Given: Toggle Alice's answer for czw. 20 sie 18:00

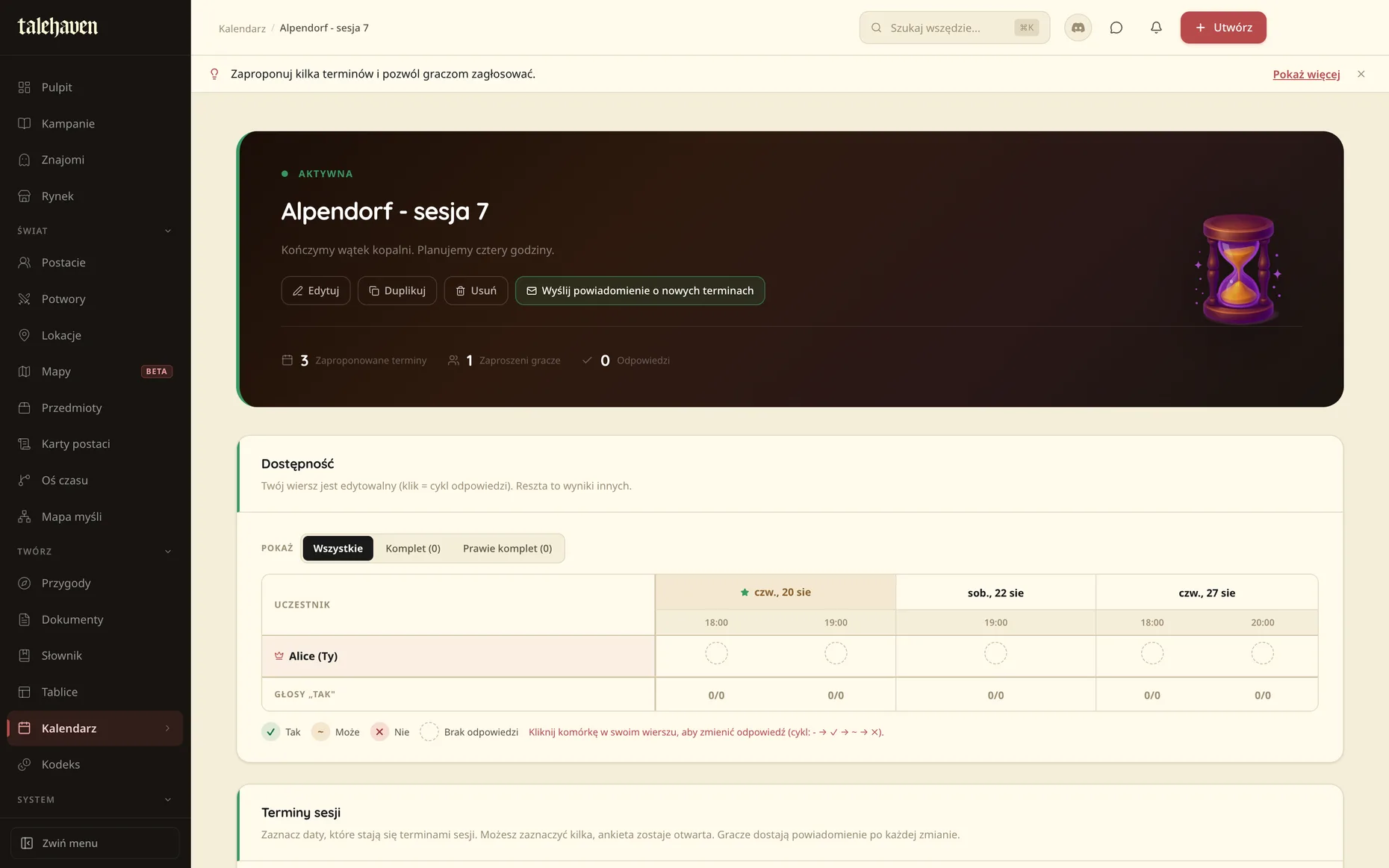Looking at the screenshot, I should click(716, 654).
